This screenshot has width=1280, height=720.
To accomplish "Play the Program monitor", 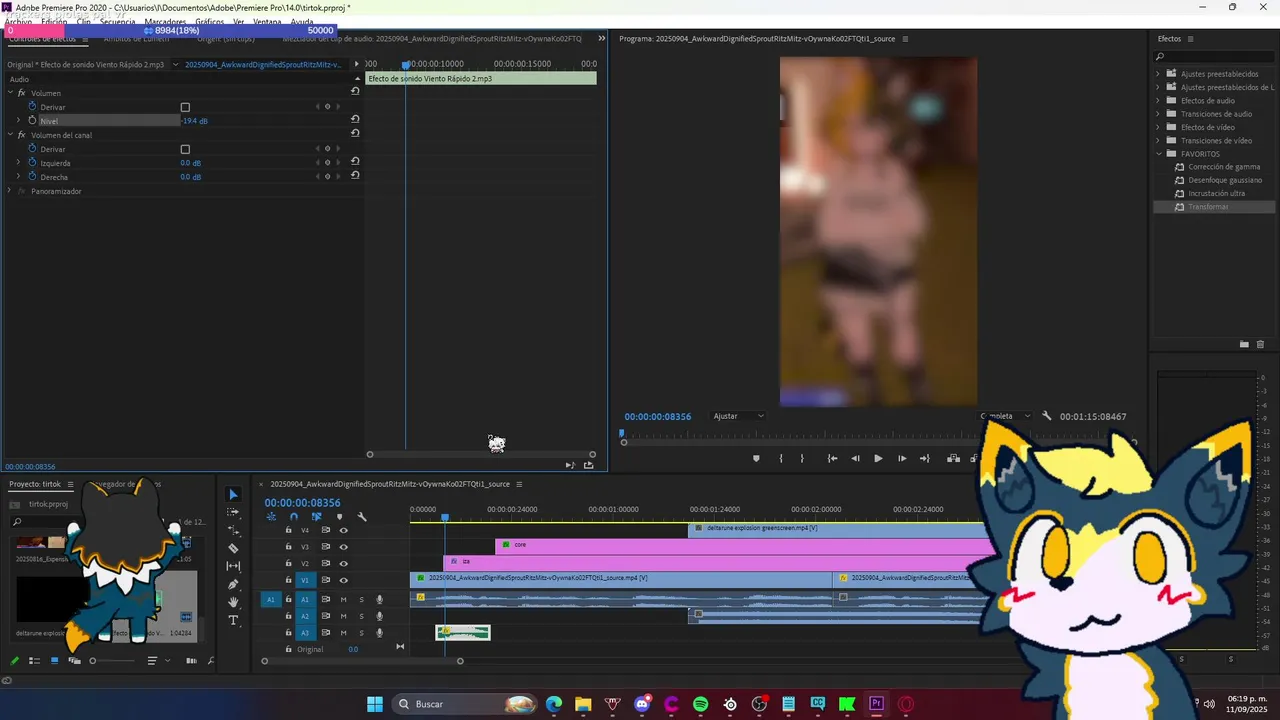I will tap(878, 458).
